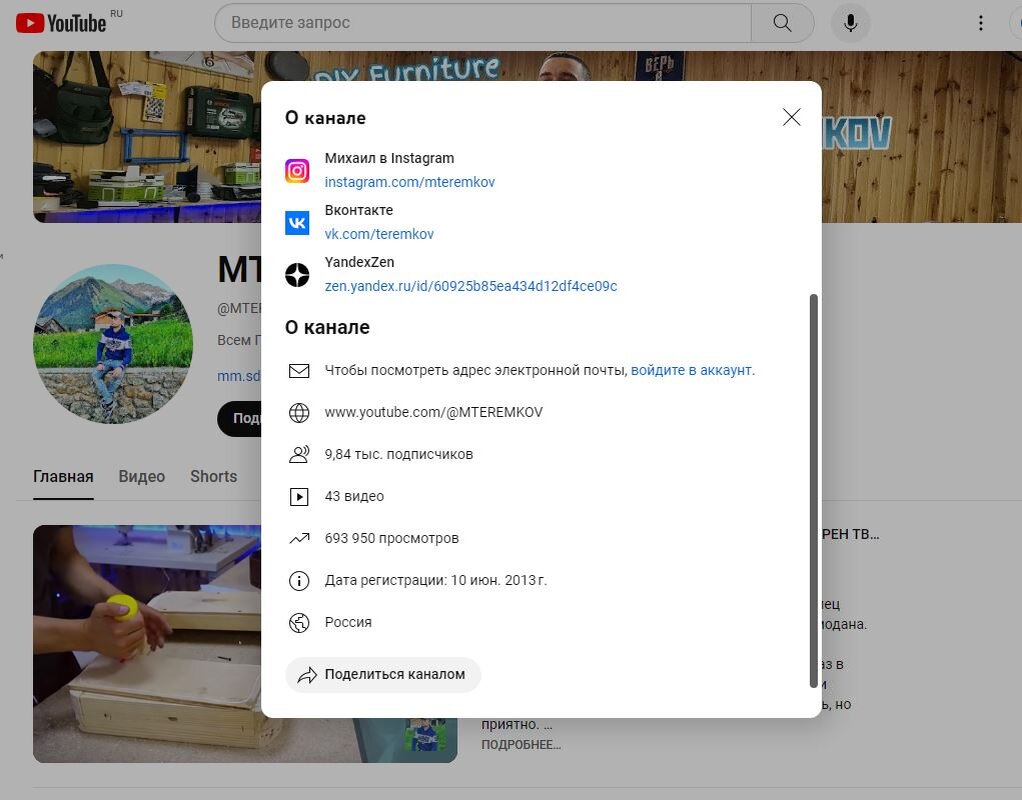Click the 'YandexZen' label
The height and width of the screenshot is (800, 1022).
tap(359, 262)
